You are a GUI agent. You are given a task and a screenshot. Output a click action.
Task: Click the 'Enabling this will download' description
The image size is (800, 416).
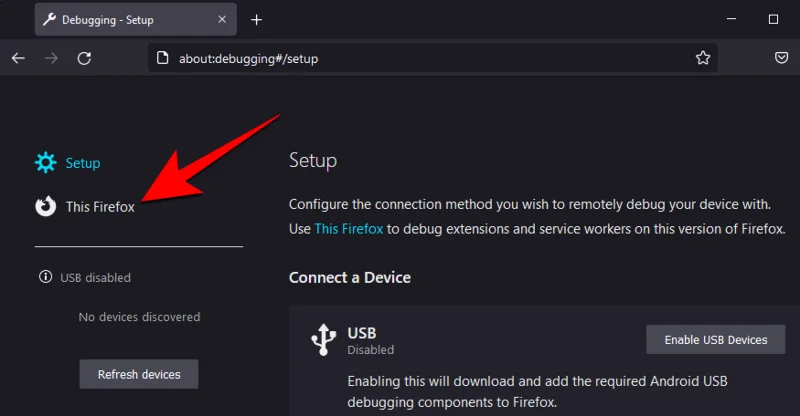[537, 391]
